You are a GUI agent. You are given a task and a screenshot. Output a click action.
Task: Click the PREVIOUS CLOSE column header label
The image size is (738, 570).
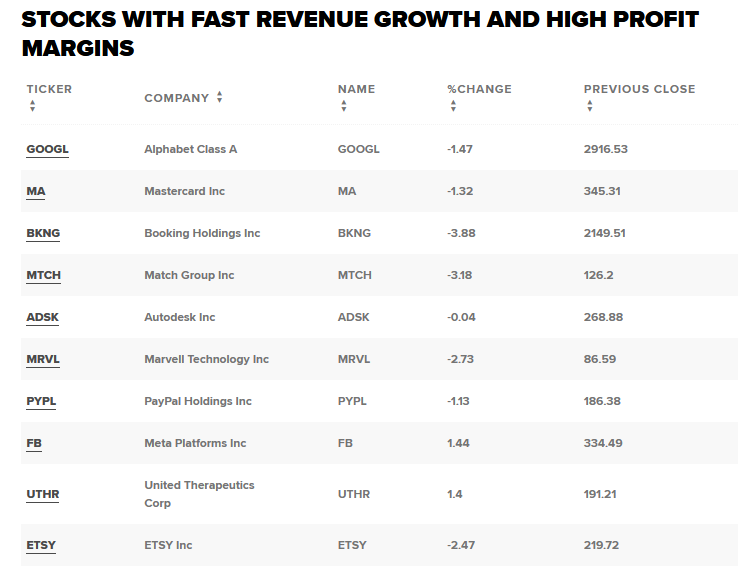[x=640, y=89]
